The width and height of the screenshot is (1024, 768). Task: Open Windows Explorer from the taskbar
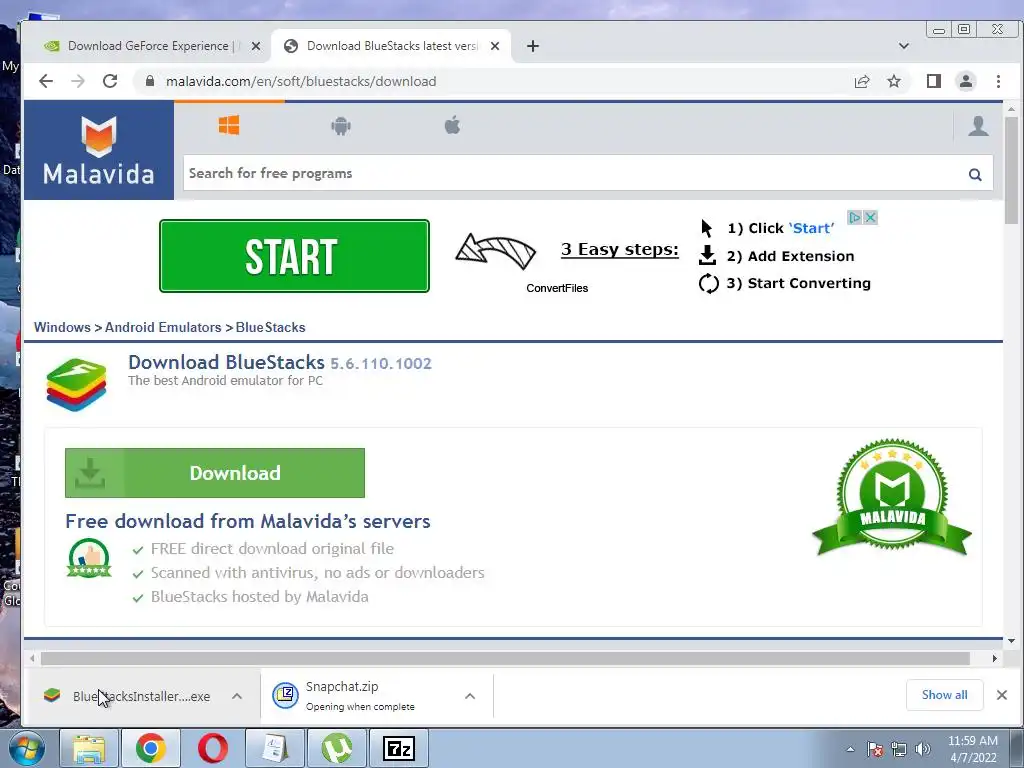tap(89, 748)
